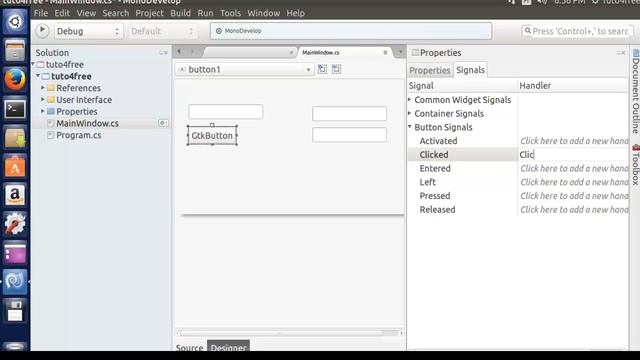Click the archive download dock icon
Viewport: 640px width, 360px height.
point(15,138)
